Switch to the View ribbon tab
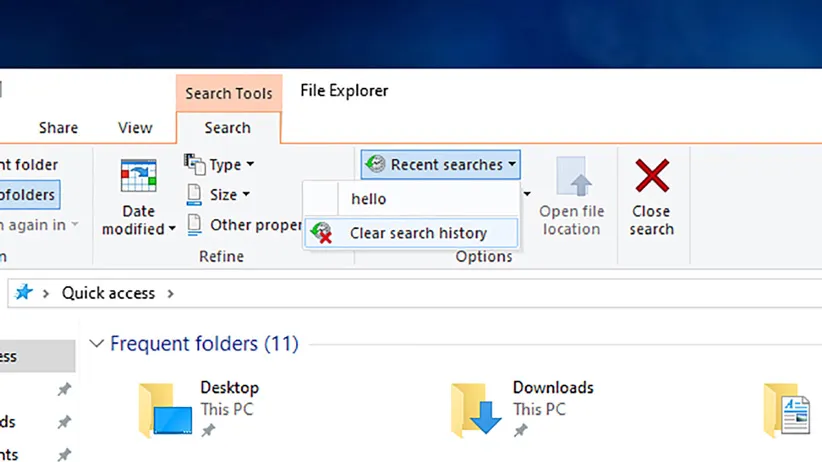The width and height of the screenshot is (822, 462). pyautogui.click(x=135, y=128)
